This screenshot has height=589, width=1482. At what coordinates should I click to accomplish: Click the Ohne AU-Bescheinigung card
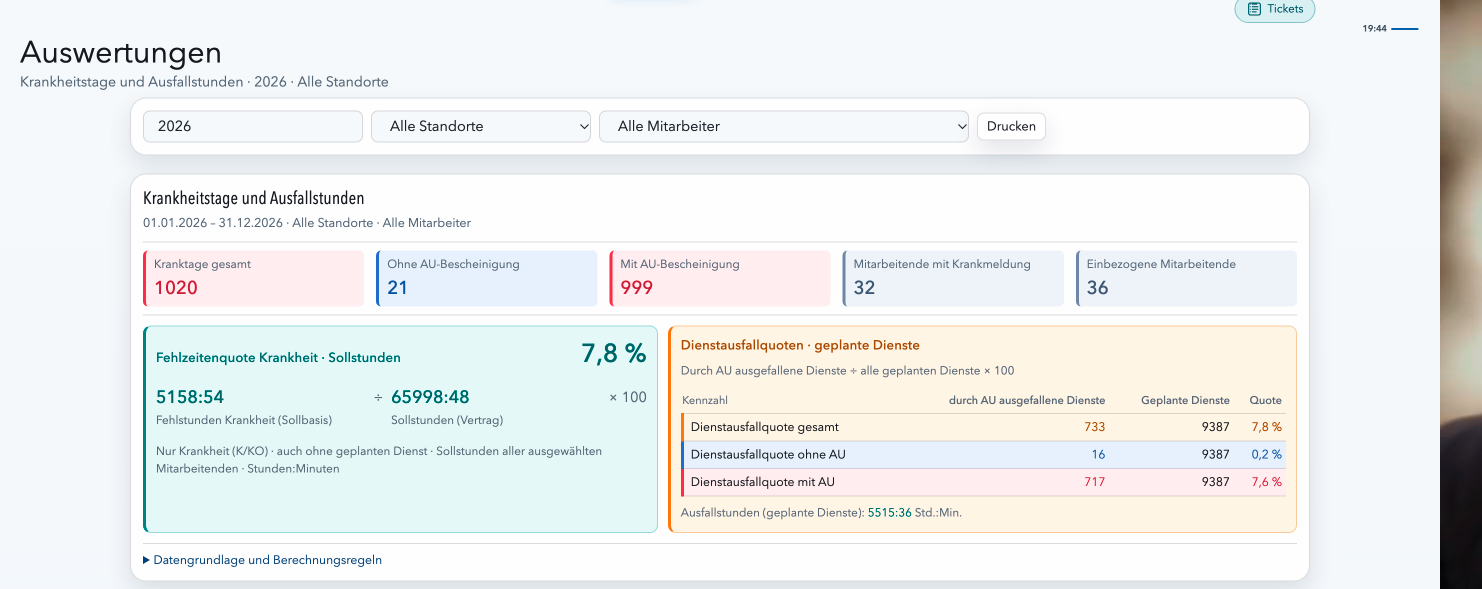[x=487, y=278]
